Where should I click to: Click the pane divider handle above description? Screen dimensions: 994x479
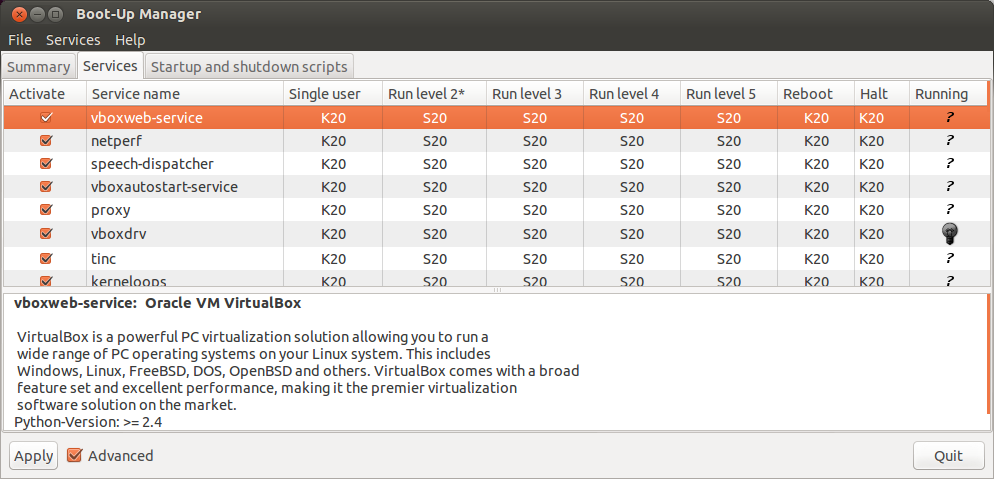(x=497, y=291)
